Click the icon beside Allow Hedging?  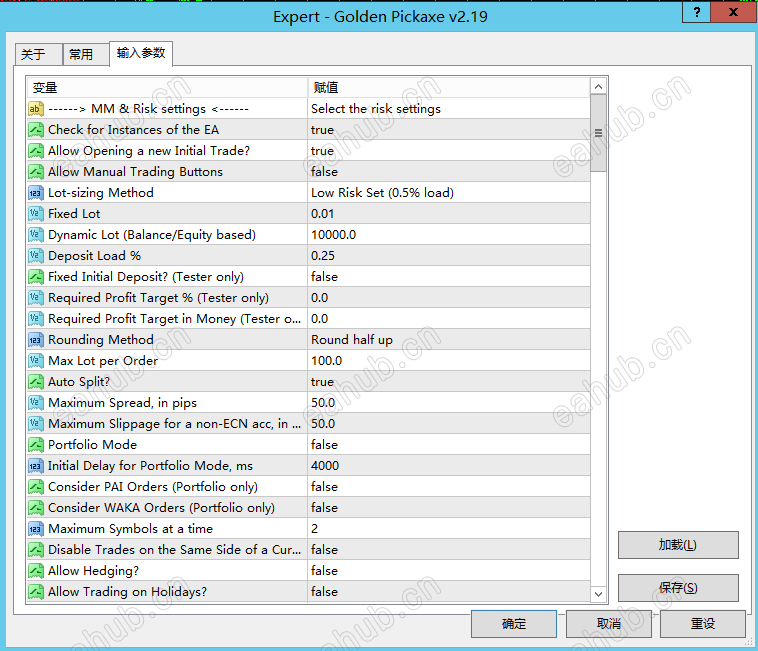36,571
